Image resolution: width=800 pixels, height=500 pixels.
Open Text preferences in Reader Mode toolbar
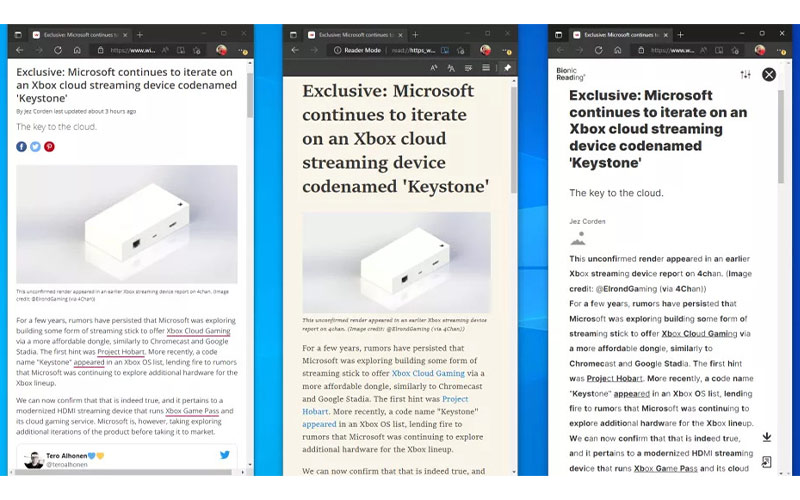click(x=451, y=68)
